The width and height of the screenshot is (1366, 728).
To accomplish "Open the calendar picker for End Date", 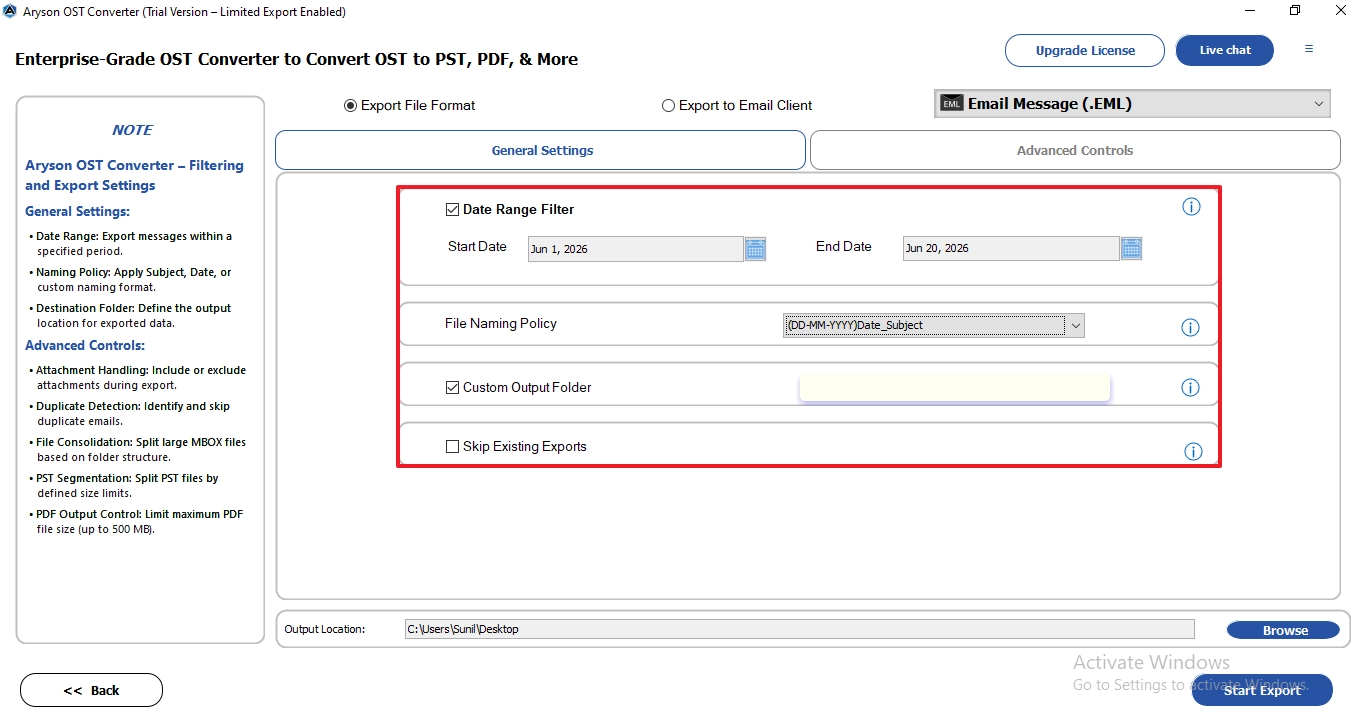I will click(1131, 248).
